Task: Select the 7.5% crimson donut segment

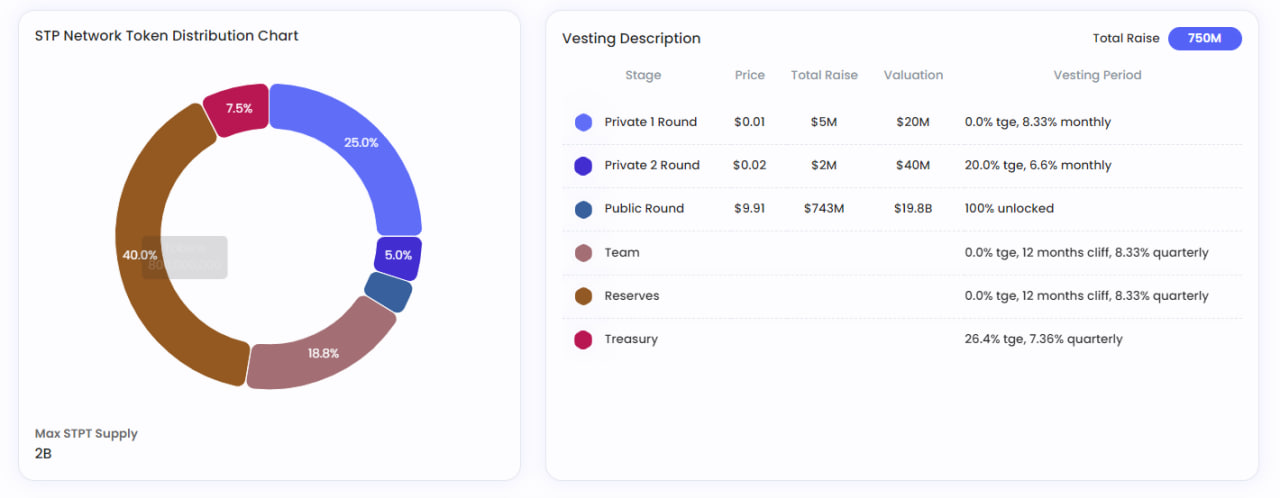Action: pyautogui.click(x=238, y=108)
